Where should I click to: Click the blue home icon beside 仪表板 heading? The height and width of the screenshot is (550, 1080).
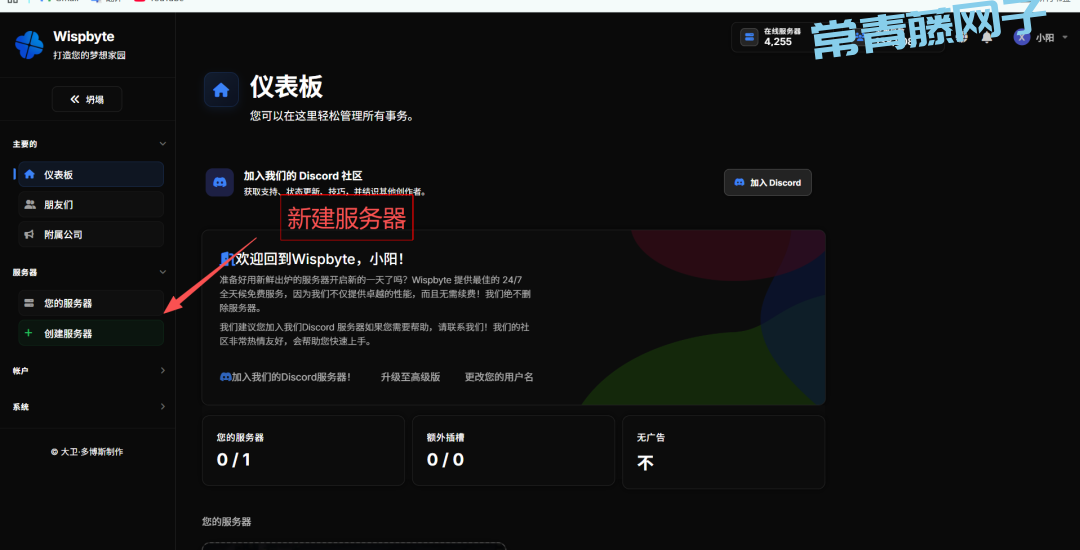pos(221,90)
